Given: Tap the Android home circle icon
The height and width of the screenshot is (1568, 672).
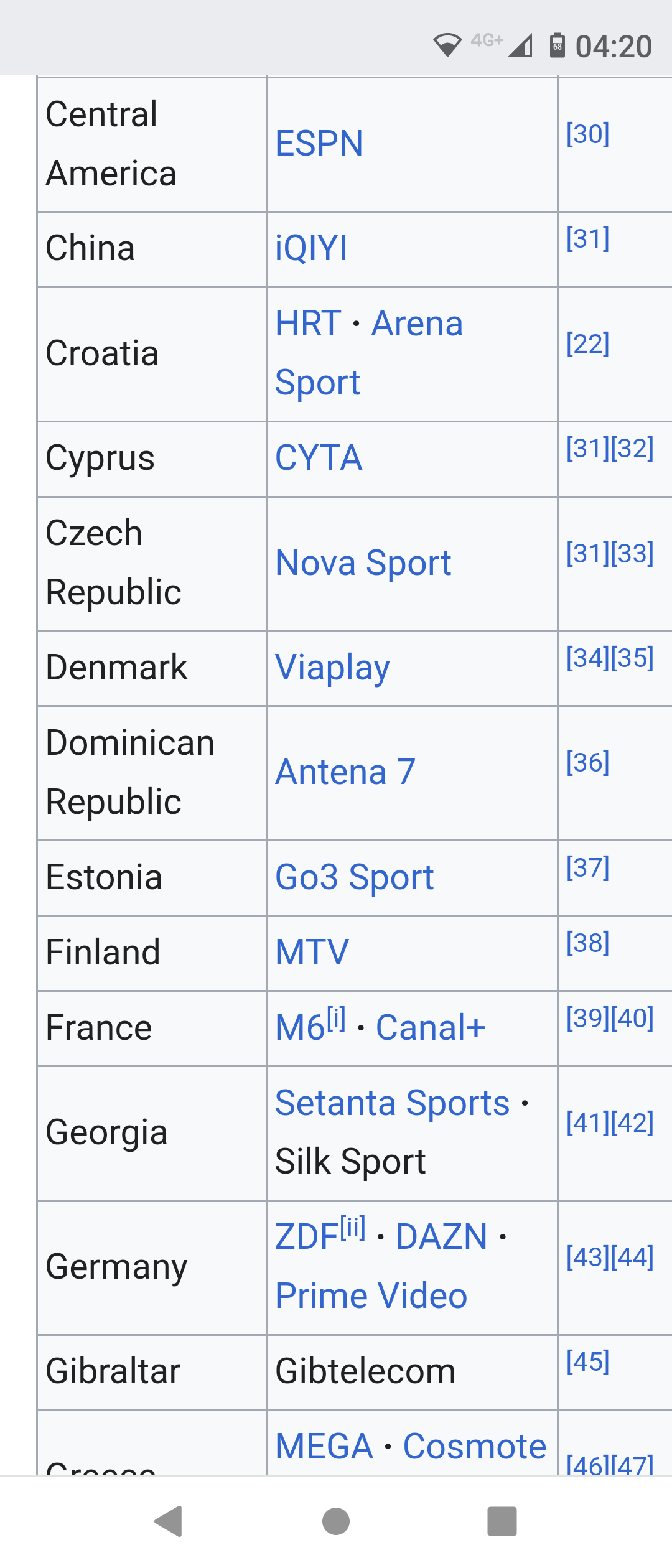Looking at the screenshot, I should (x=336, y=1521).
